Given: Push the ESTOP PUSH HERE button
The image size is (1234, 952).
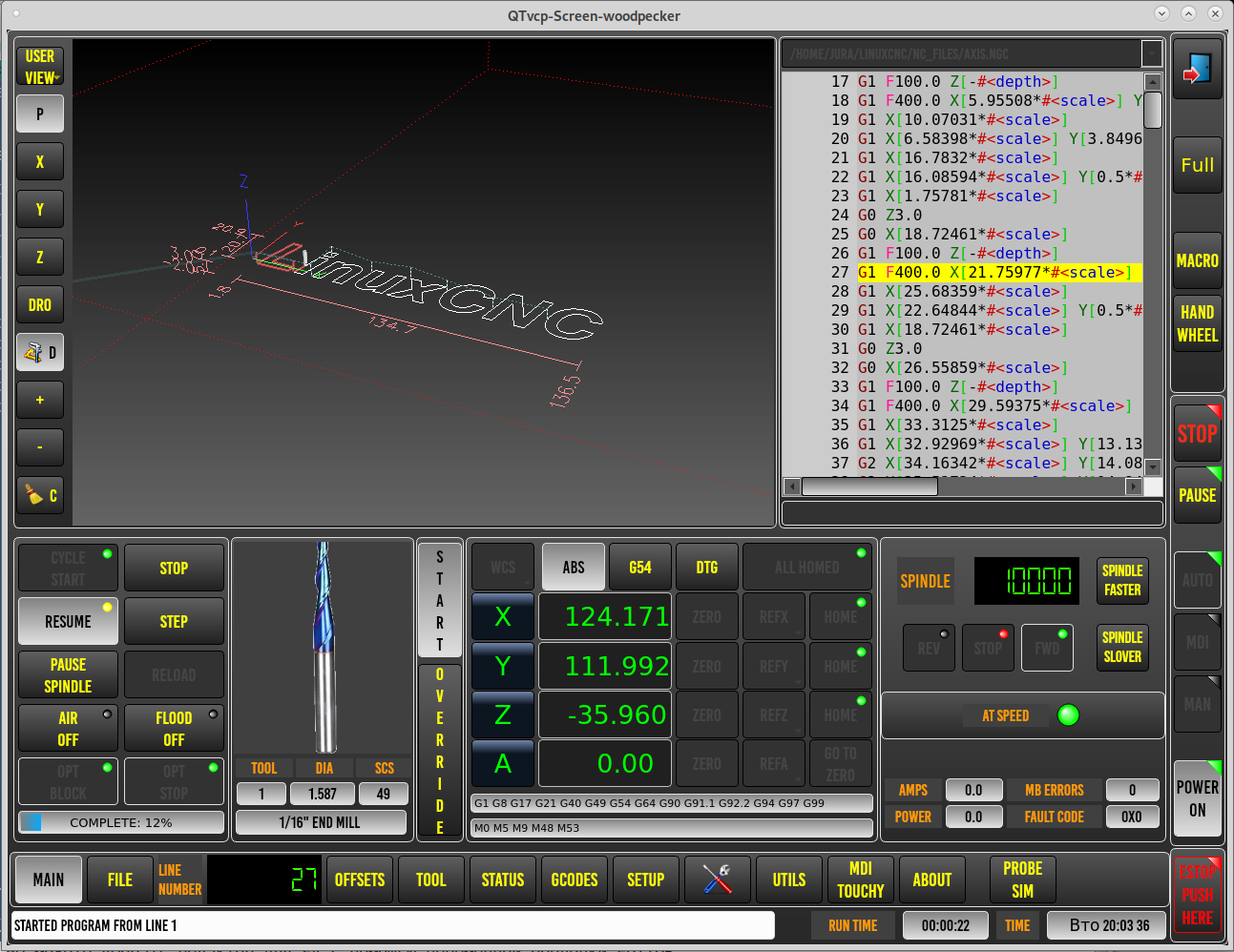Looking at the screenshot, I should click(x=1197, y=895).
